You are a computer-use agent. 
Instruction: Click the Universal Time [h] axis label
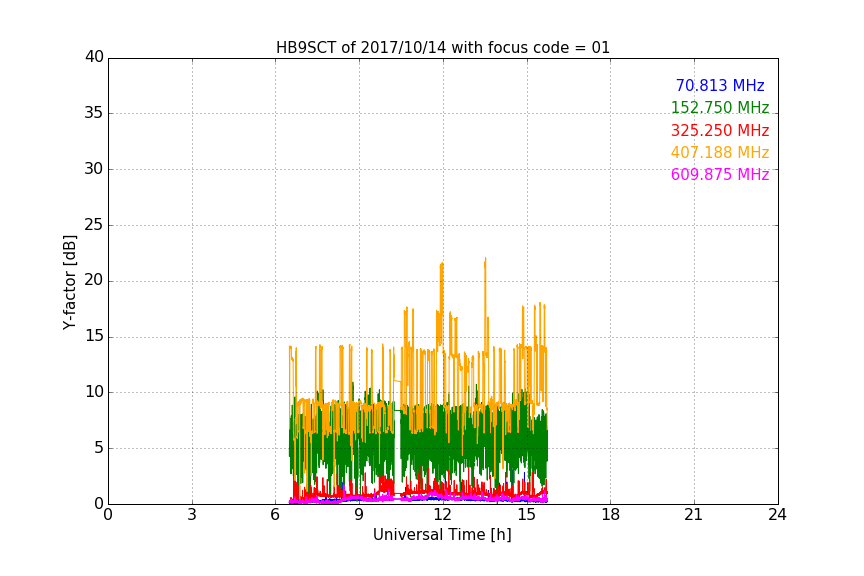click(442, 535)
